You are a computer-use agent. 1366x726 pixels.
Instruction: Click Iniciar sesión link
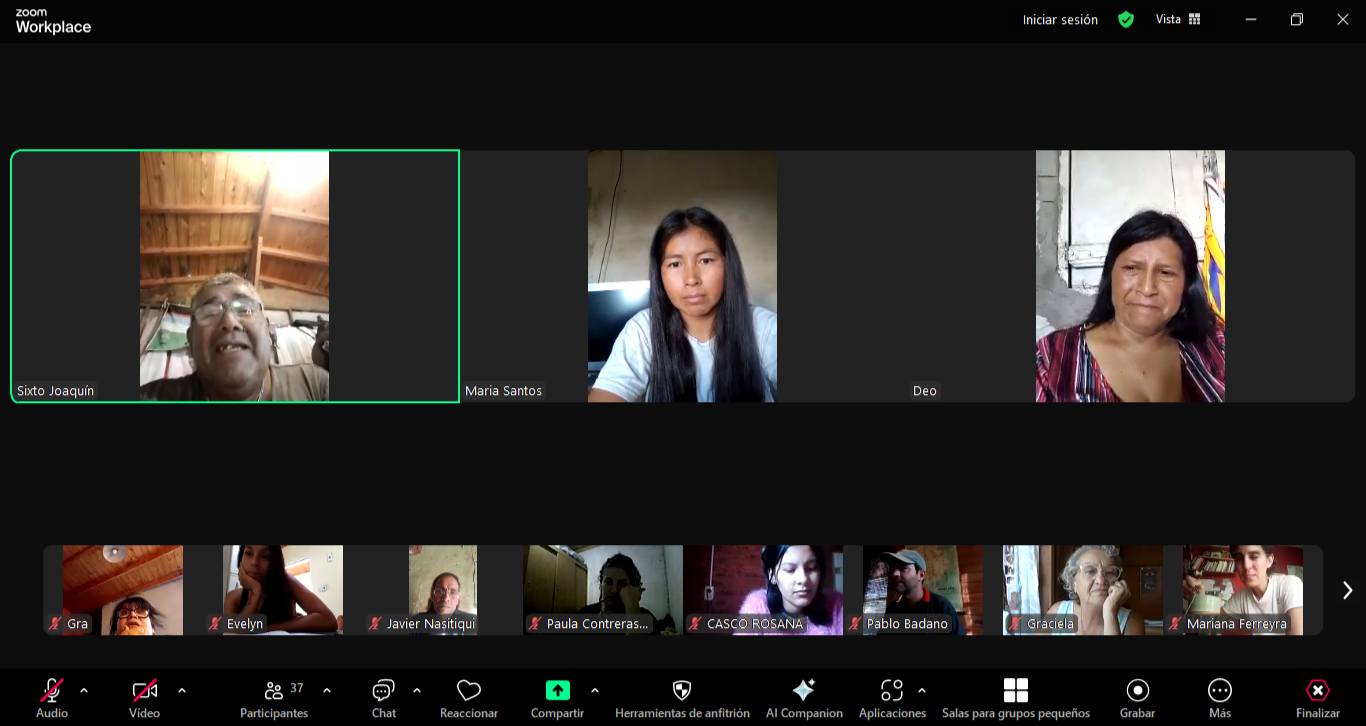(1060, 20)
